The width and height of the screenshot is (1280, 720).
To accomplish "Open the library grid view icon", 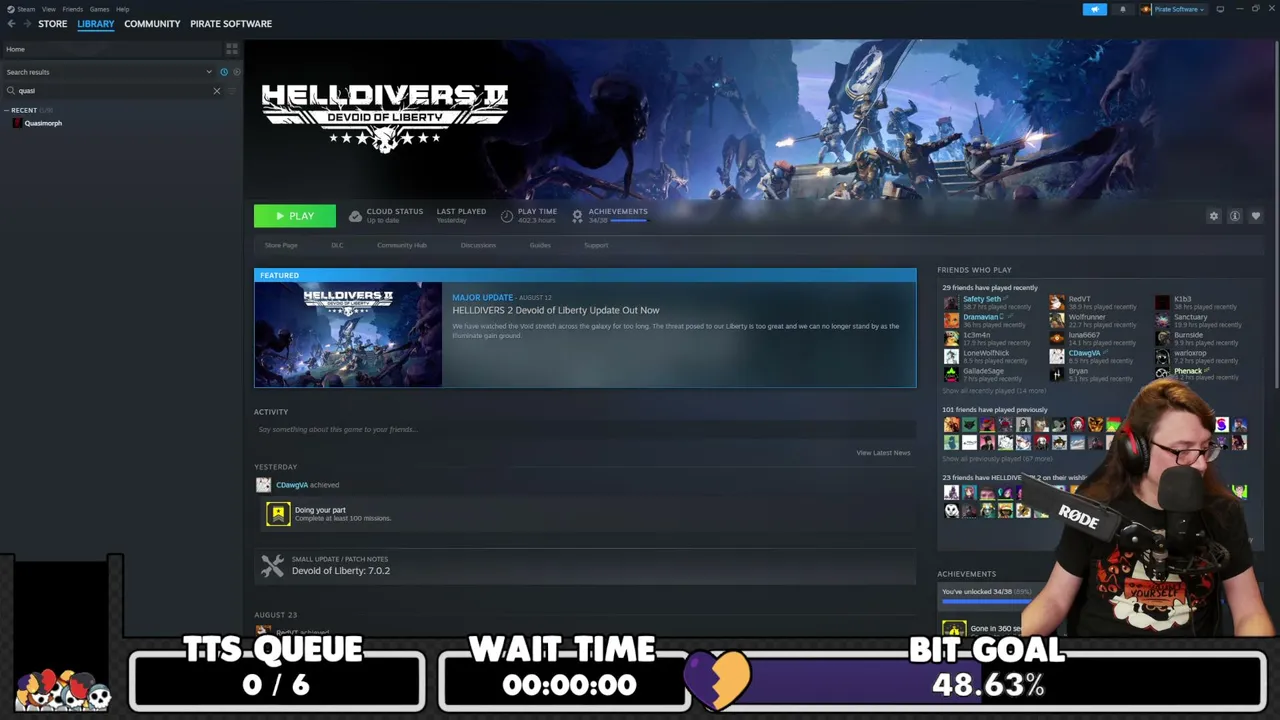I will coord(232,49).
